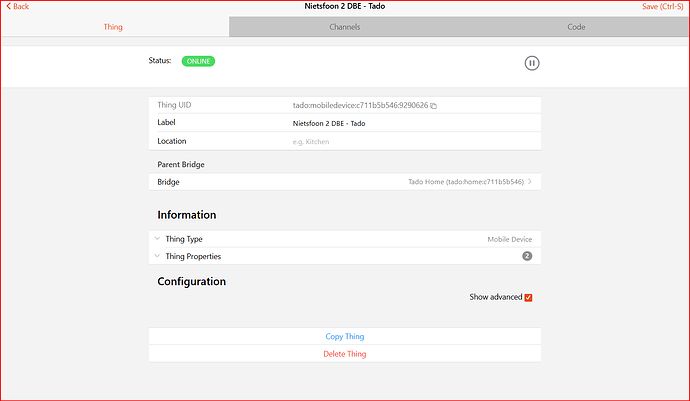Screen dimensions: 690x401
Task: Click the Back chevron arrow icon
Action: pos(8,7)
